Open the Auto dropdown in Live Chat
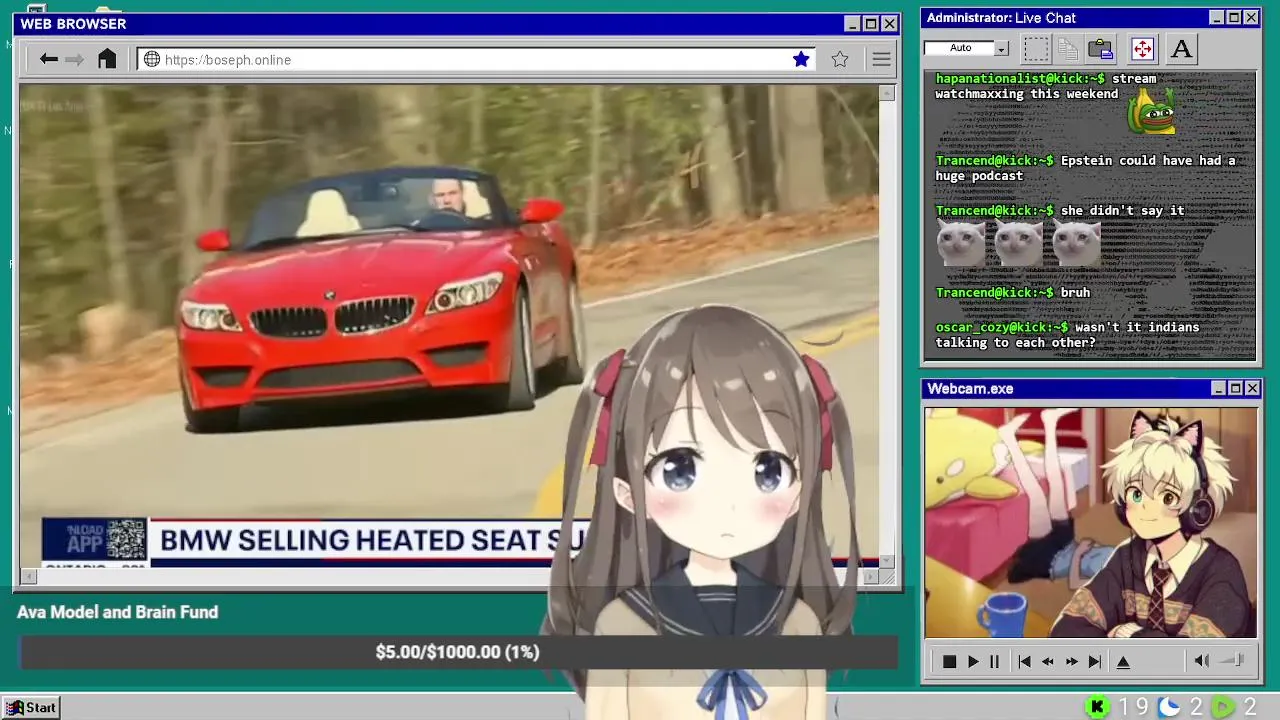The width and height of the screenshot is (1280, 720). click(1001, 48)
